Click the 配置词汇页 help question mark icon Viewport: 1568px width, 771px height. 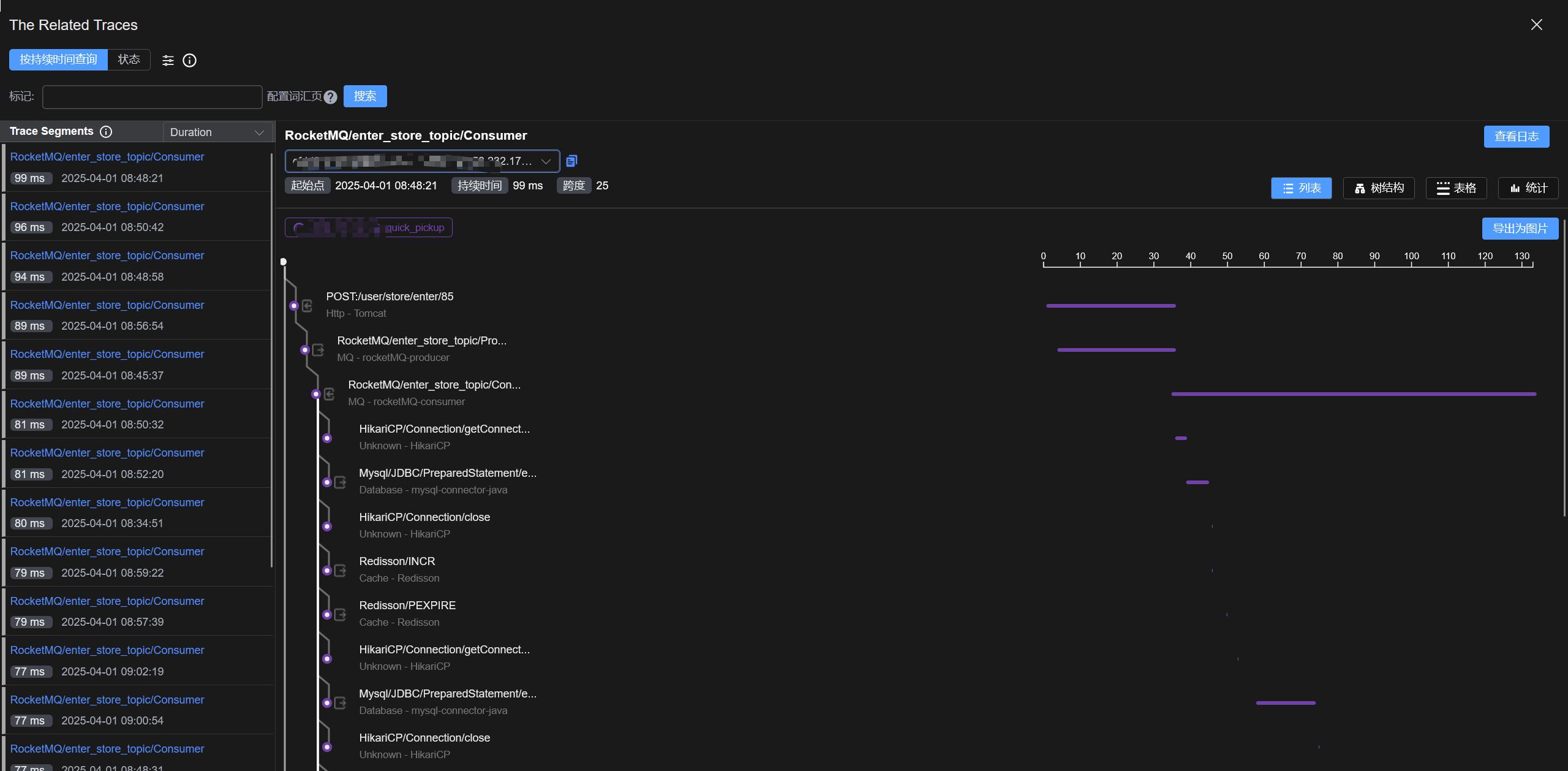point(331,97)
